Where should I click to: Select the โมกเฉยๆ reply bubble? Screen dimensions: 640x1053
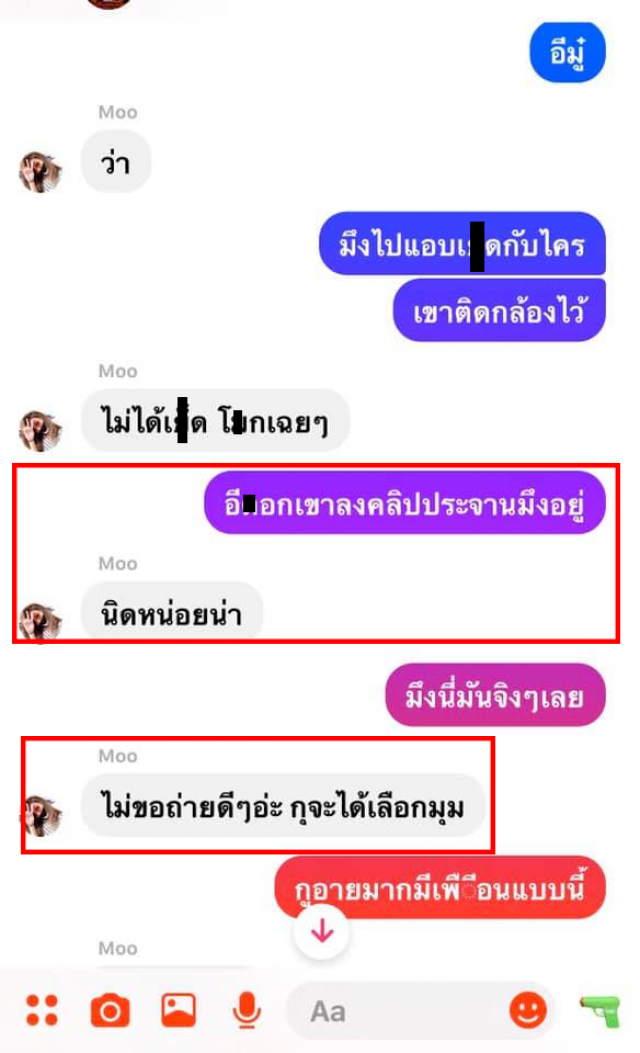tap(215, 421)
